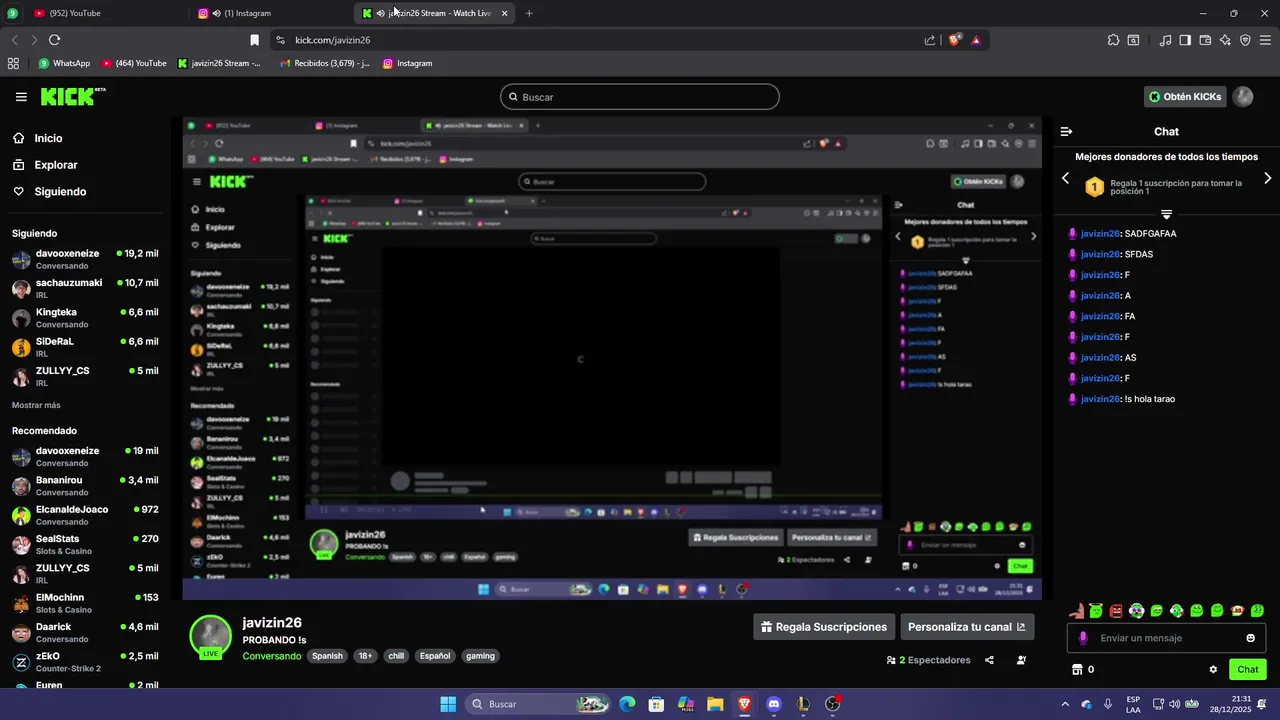The height and width of the screenshot is (720, 1280).
Task: Open the Recibidos Gmail bookmark
Action: (324, 63)
